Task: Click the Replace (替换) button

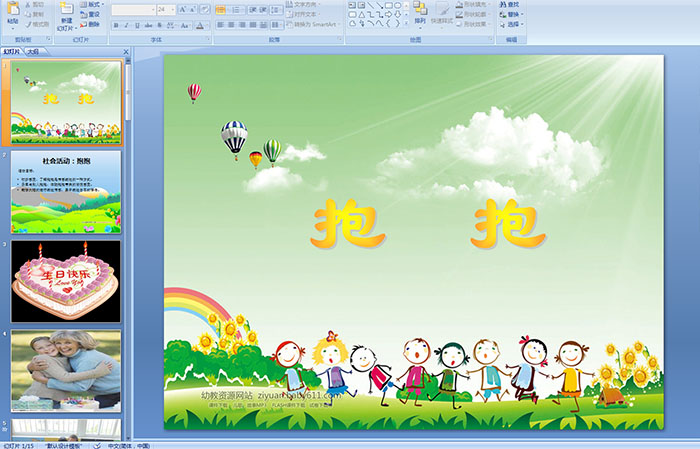Action: click(x=513, y=15)
